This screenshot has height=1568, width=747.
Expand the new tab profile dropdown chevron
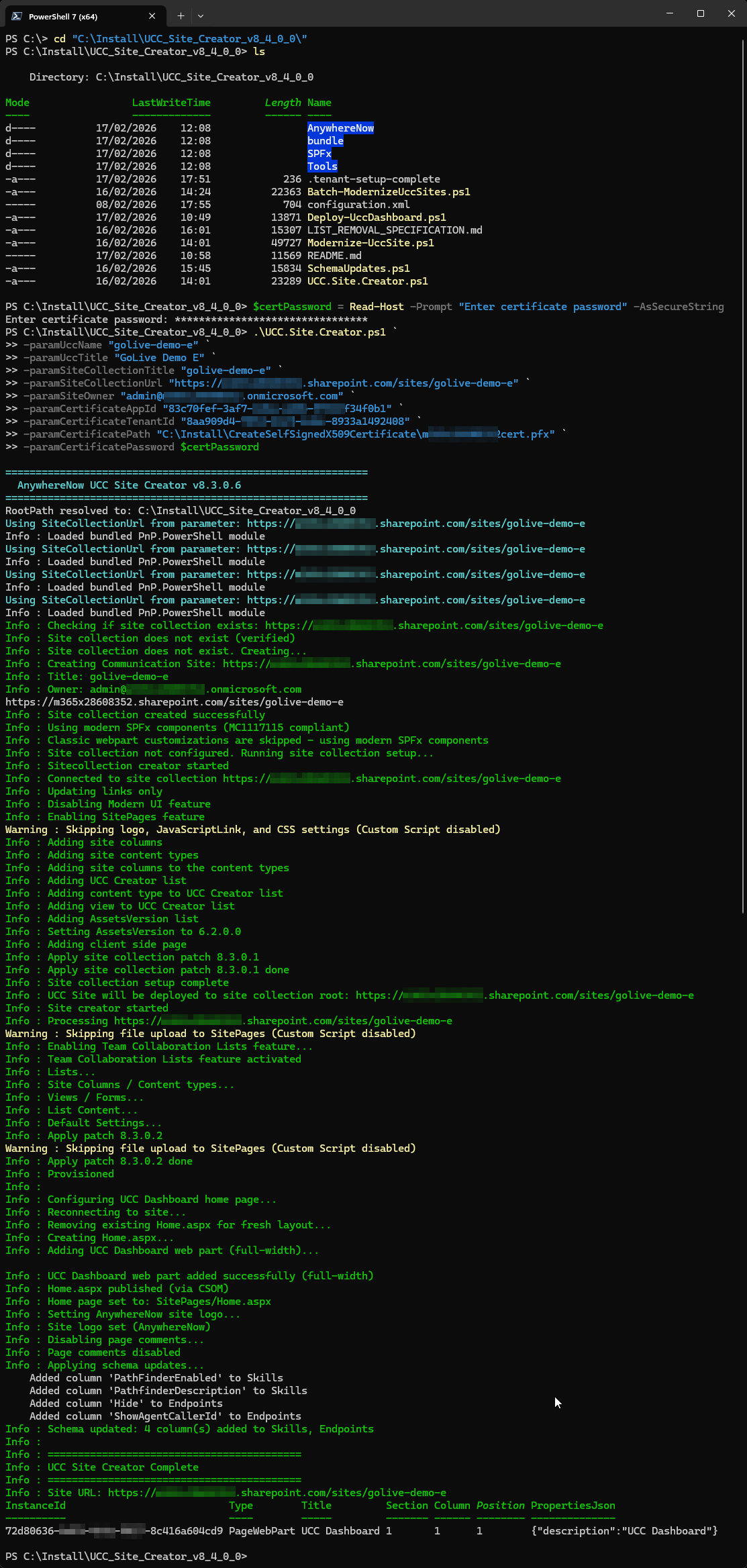click(x=201, y=15)
